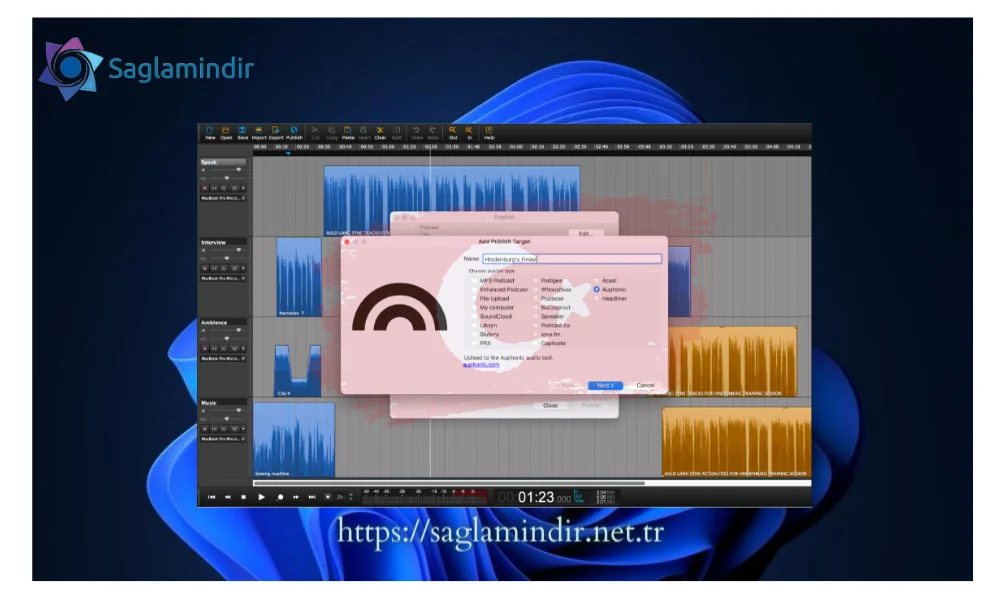The image size is (1000, 600).
Task: Click the Clear X icon
Action: pyautogui.click(x=380, y=133)
